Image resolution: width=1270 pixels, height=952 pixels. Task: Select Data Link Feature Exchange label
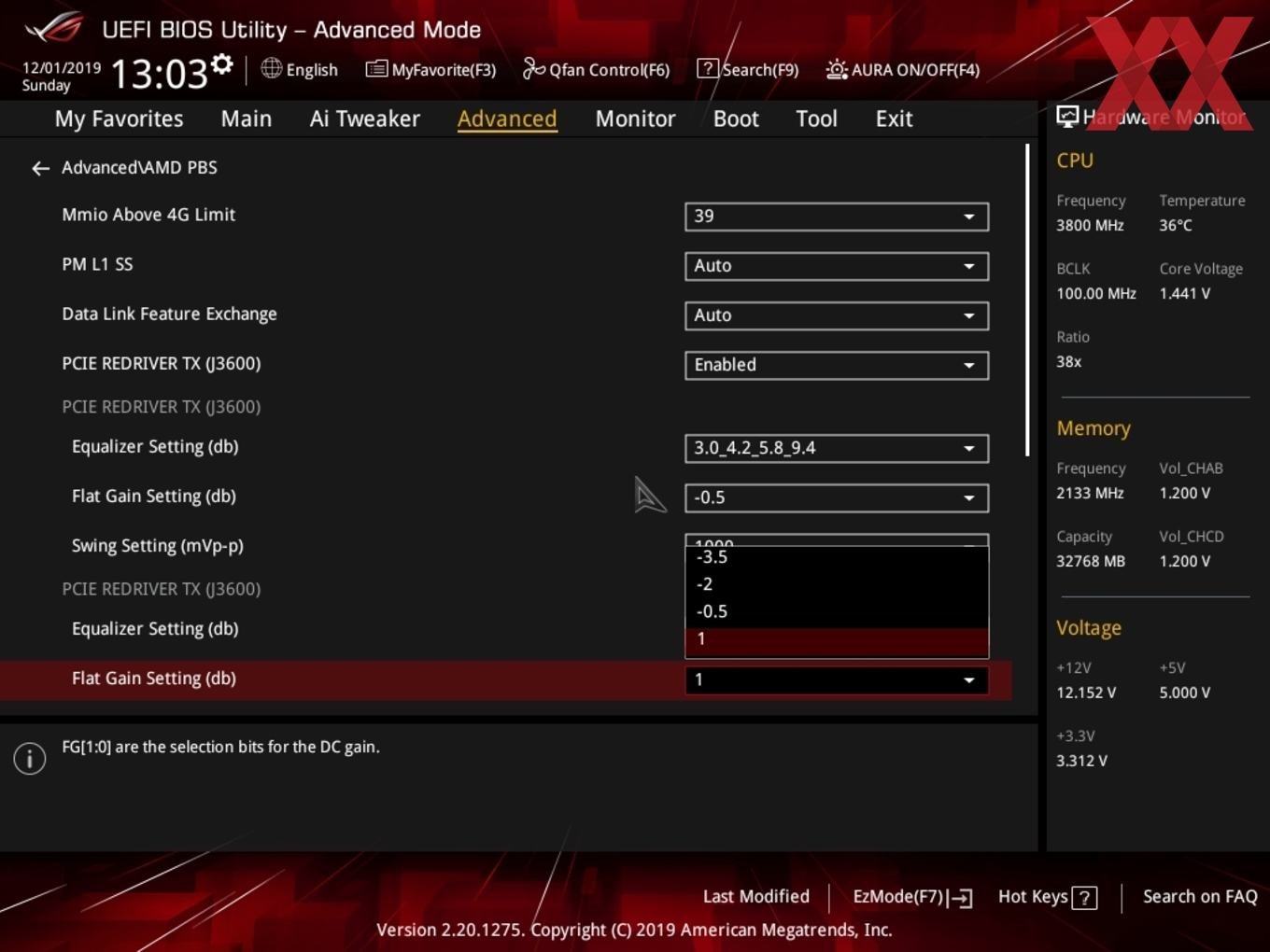click(169, 315)
